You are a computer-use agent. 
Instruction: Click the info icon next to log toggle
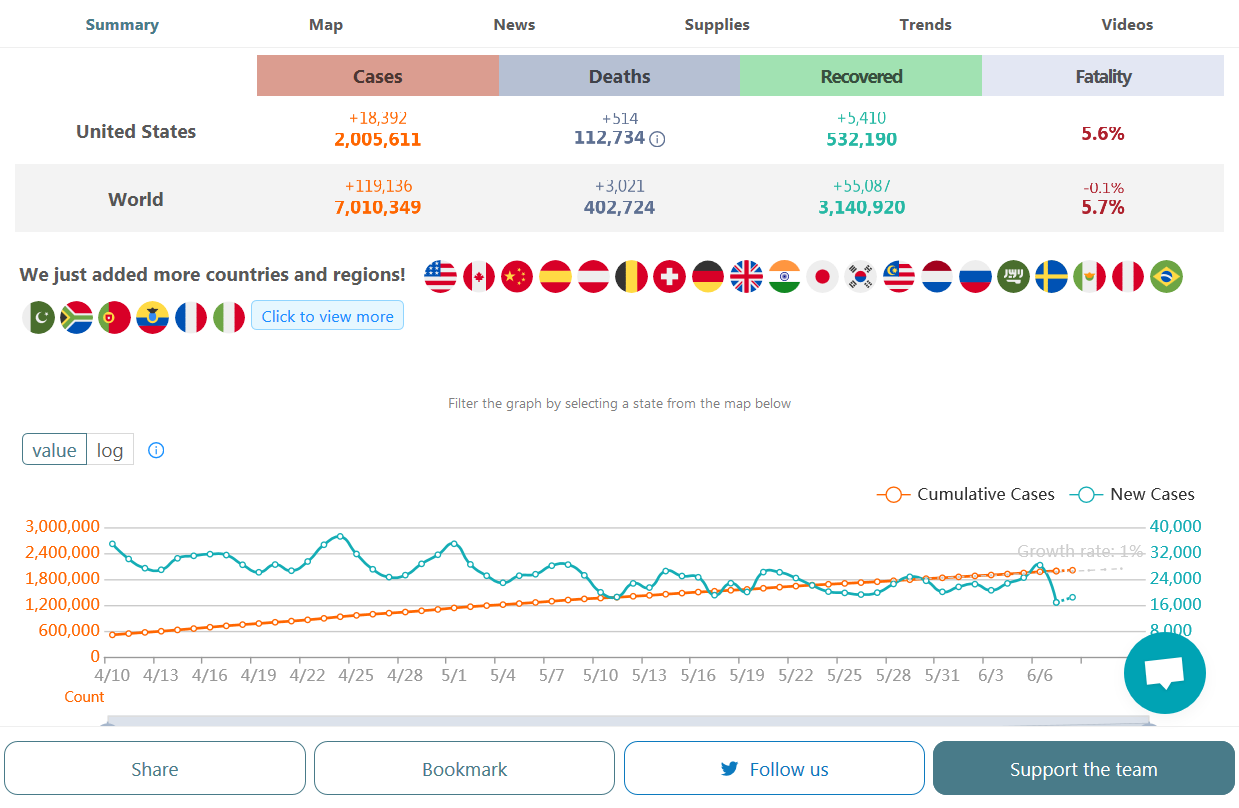pos(156,450)
